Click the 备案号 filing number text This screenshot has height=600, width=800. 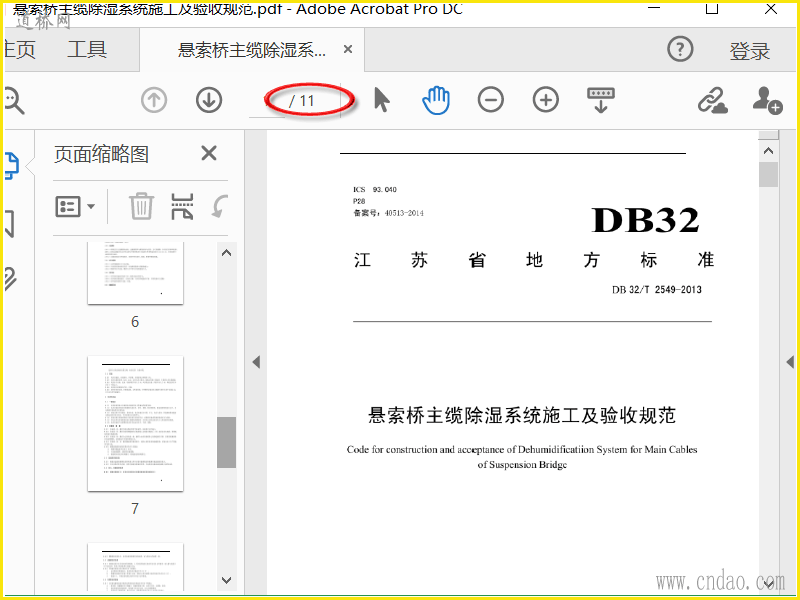point(388,213)
